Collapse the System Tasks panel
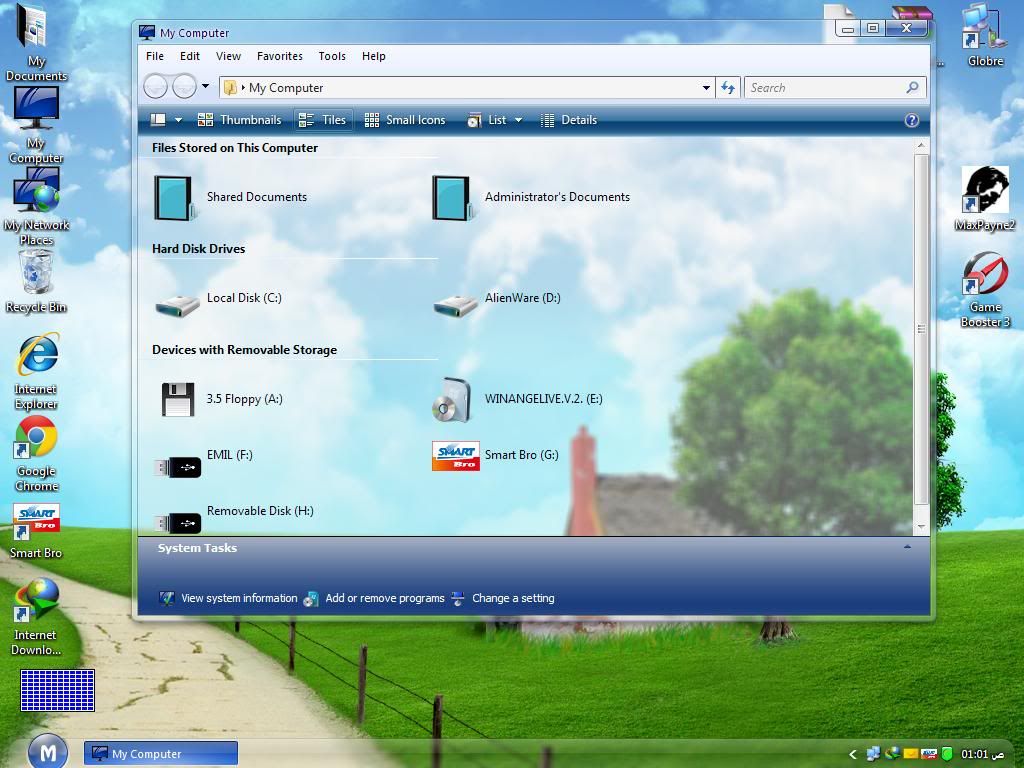This screenshot has width=1024, height=768. click(x=907, y=547)
